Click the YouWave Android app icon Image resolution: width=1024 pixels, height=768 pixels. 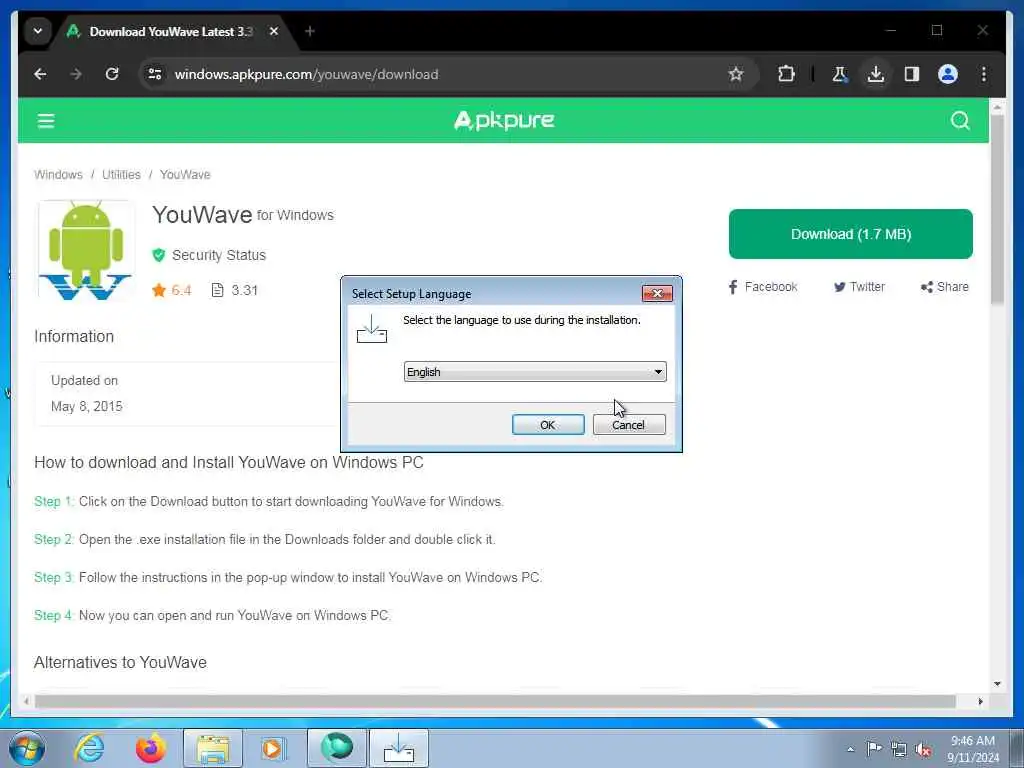coord(86,251)
